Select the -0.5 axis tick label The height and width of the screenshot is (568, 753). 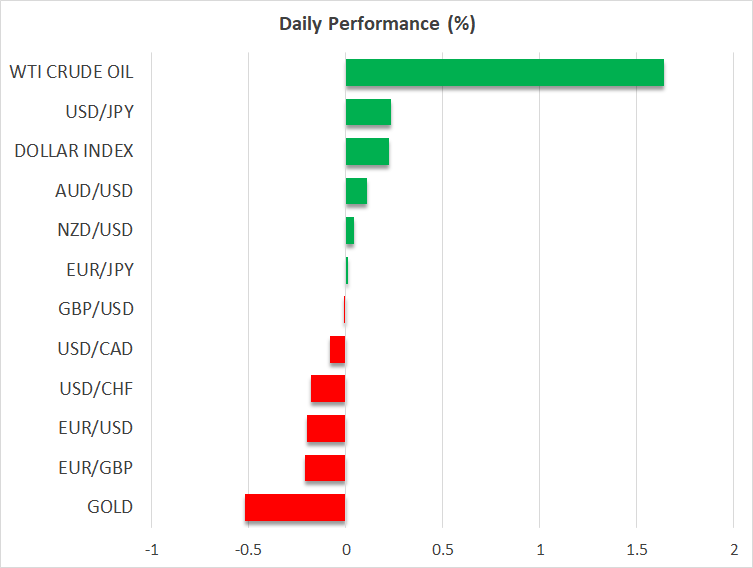247,550
